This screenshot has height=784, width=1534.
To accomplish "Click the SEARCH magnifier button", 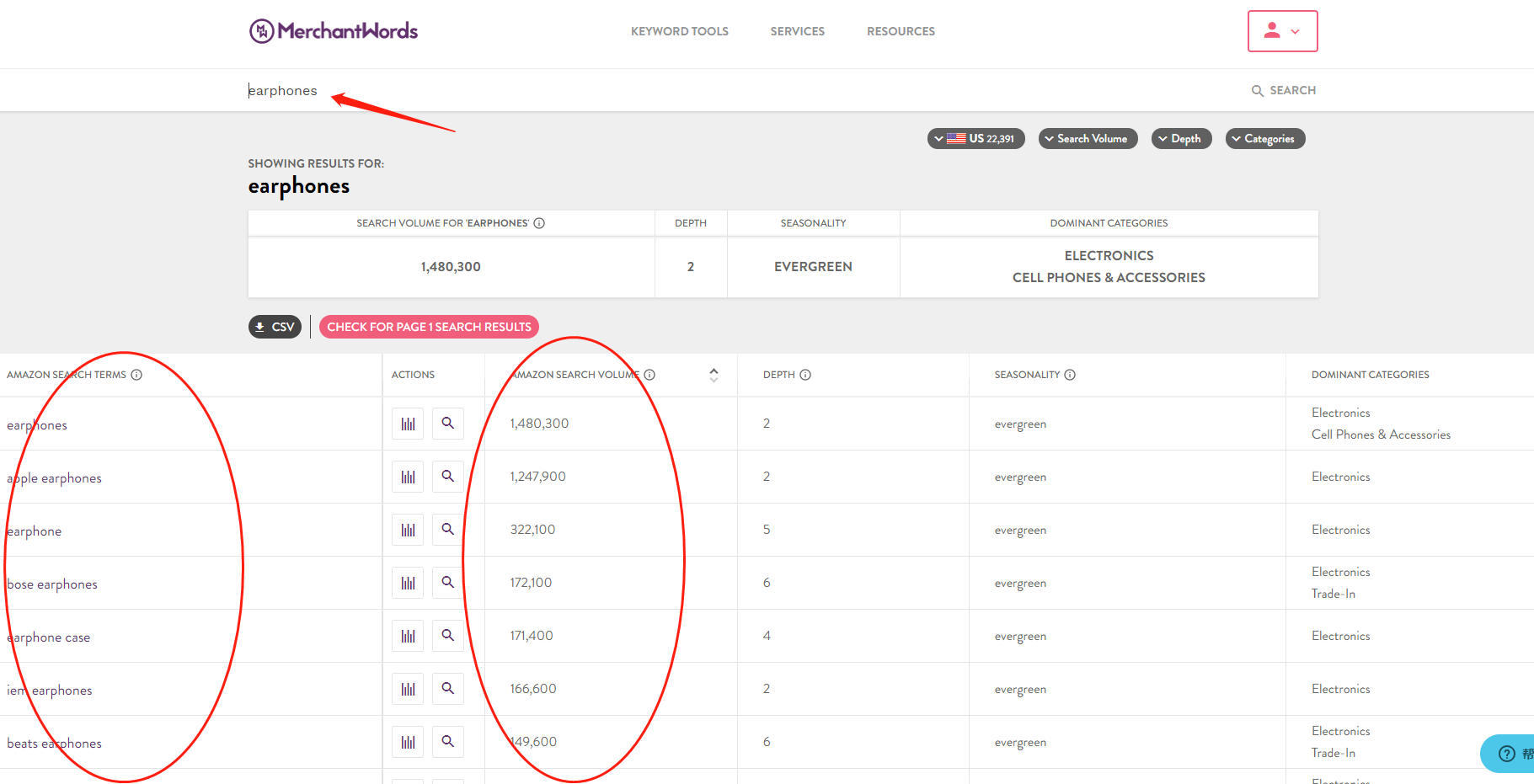I will coord(1283,90).
